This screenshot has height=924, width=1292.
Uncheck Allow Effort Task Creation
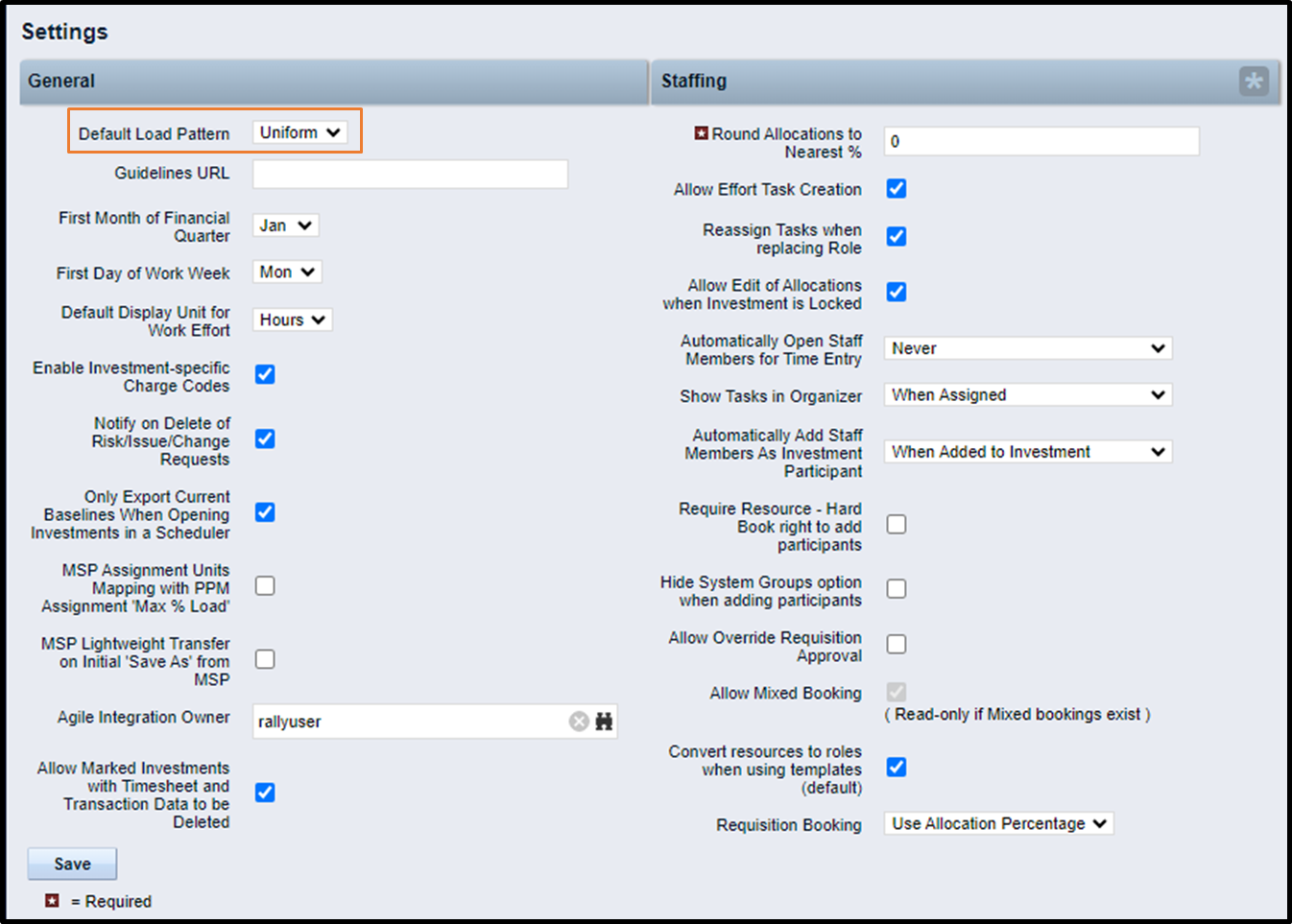[x=896, y=189]
